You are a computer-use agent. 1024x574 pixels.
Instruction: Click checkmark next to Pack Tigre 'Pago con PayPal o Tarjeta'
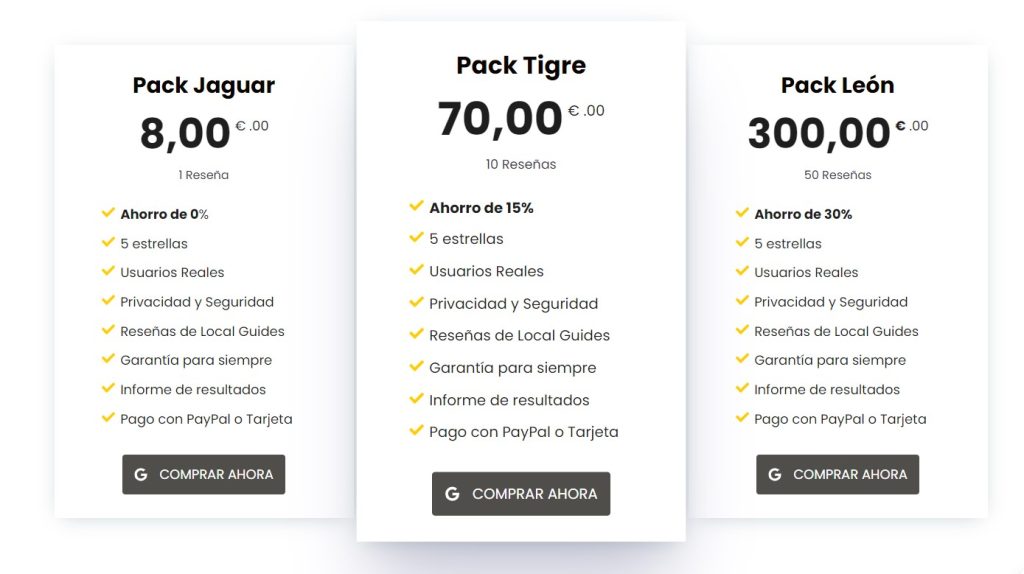coord(416,431)
